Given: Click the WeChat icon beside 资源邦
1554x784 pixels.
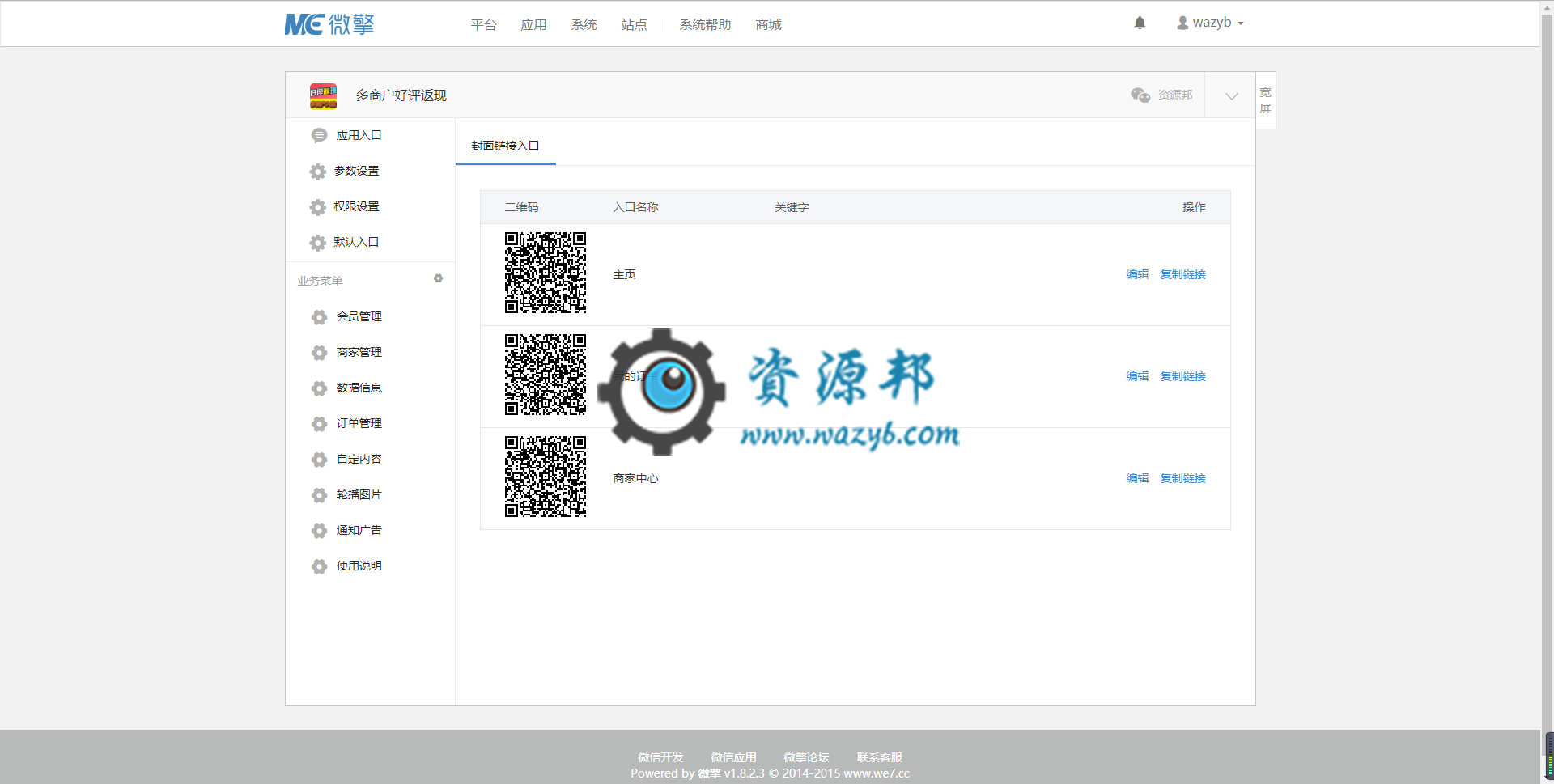Looking at the screenshot, I should point(1140,95).
